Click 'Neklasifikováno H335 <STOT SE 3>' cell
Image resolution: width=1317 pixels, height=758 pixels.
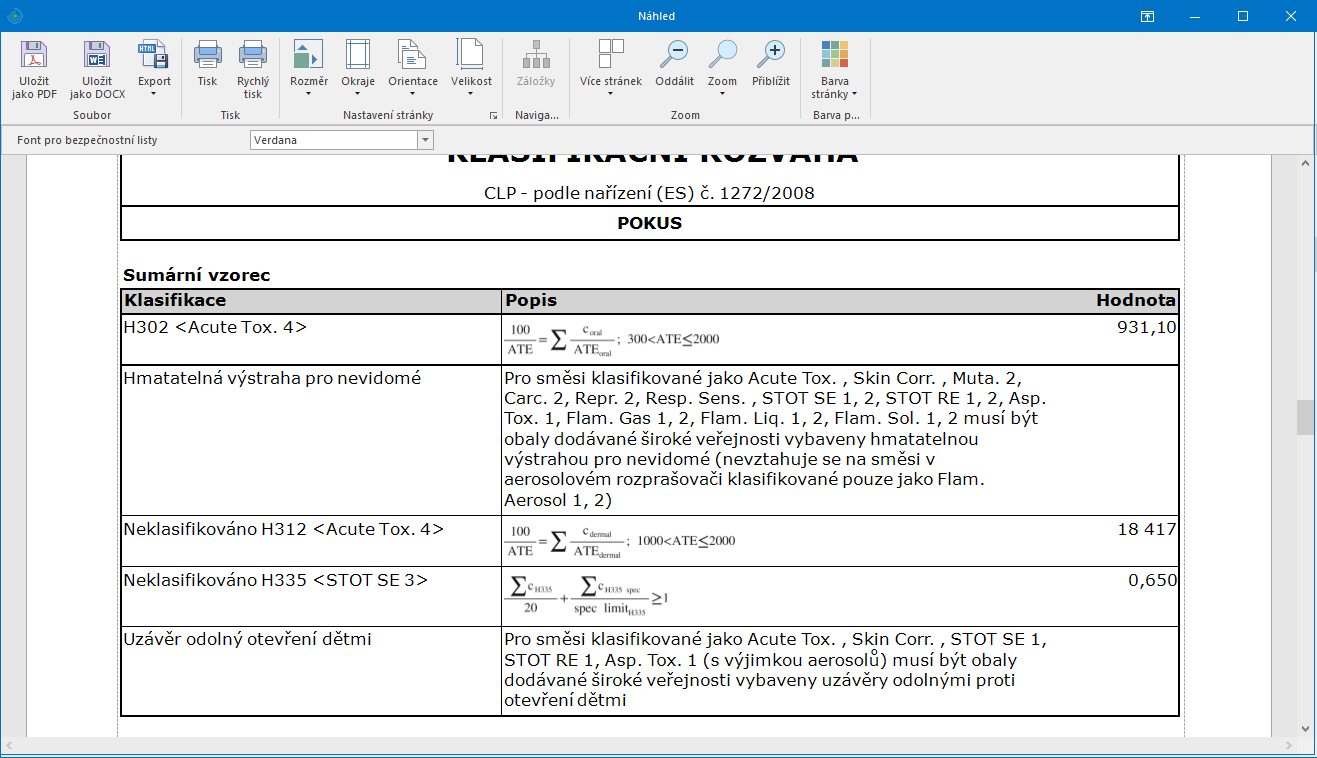311,596
